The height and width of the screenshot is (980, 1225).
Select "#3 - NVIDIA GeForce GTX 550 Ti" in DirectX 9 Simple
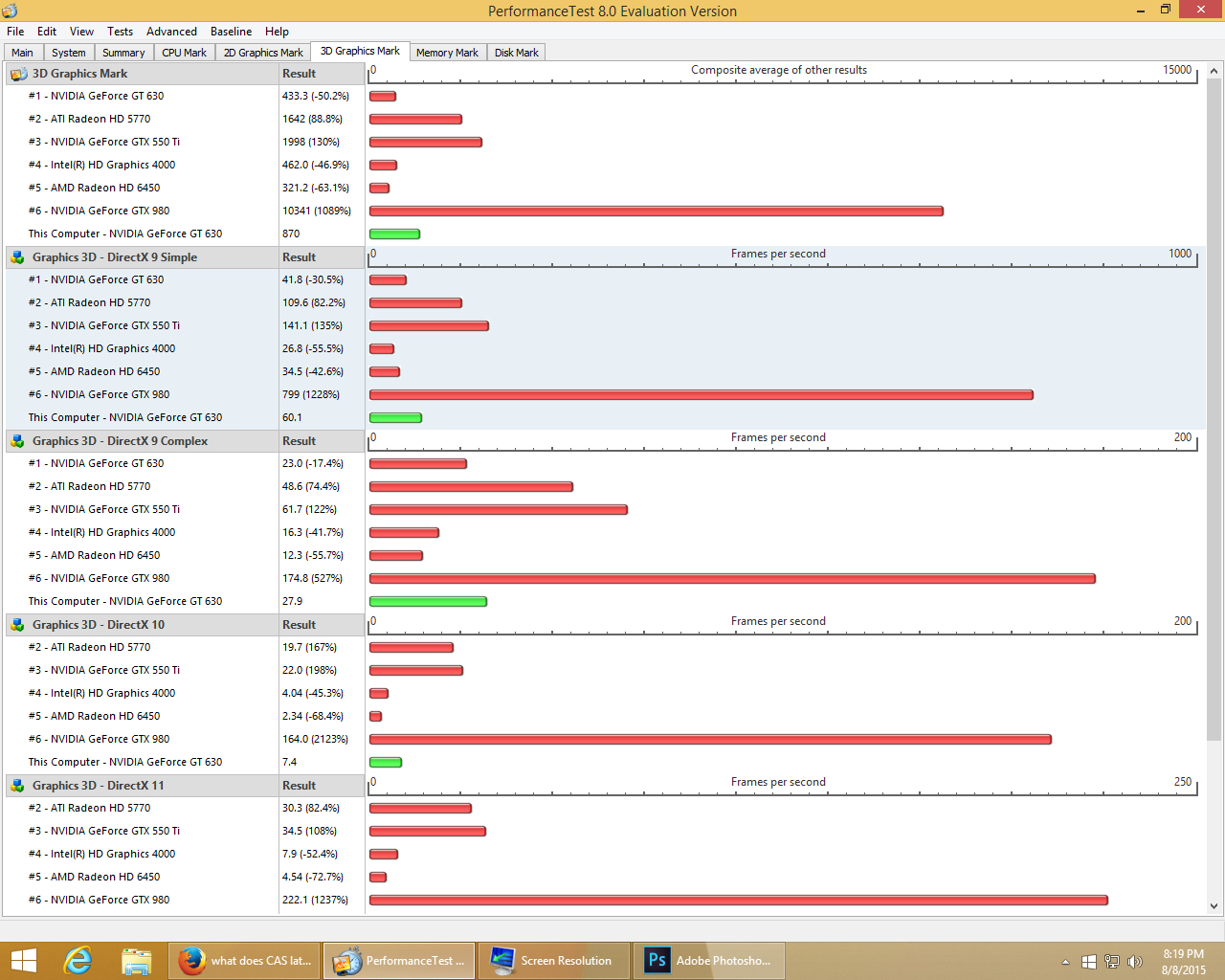pos(104,326)
